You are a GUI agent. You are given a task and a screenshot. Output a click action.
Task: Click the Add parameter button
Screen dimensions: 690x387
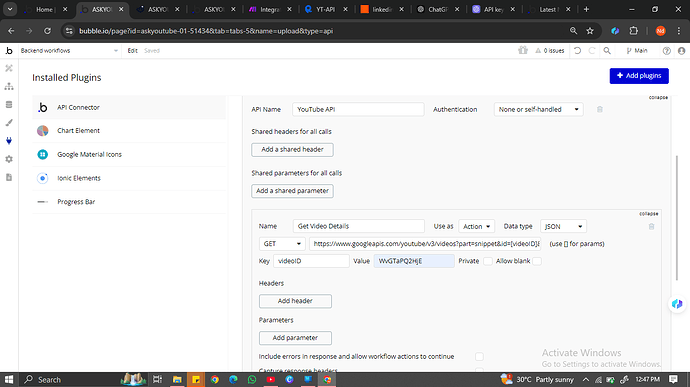(x=295, y=338)
